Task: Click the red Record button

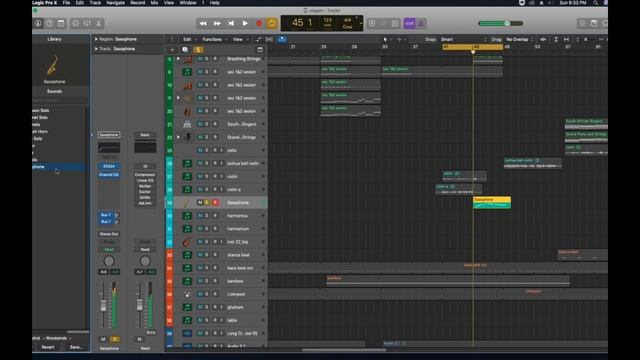Action: pyautogui.click(x=259, y=24)
